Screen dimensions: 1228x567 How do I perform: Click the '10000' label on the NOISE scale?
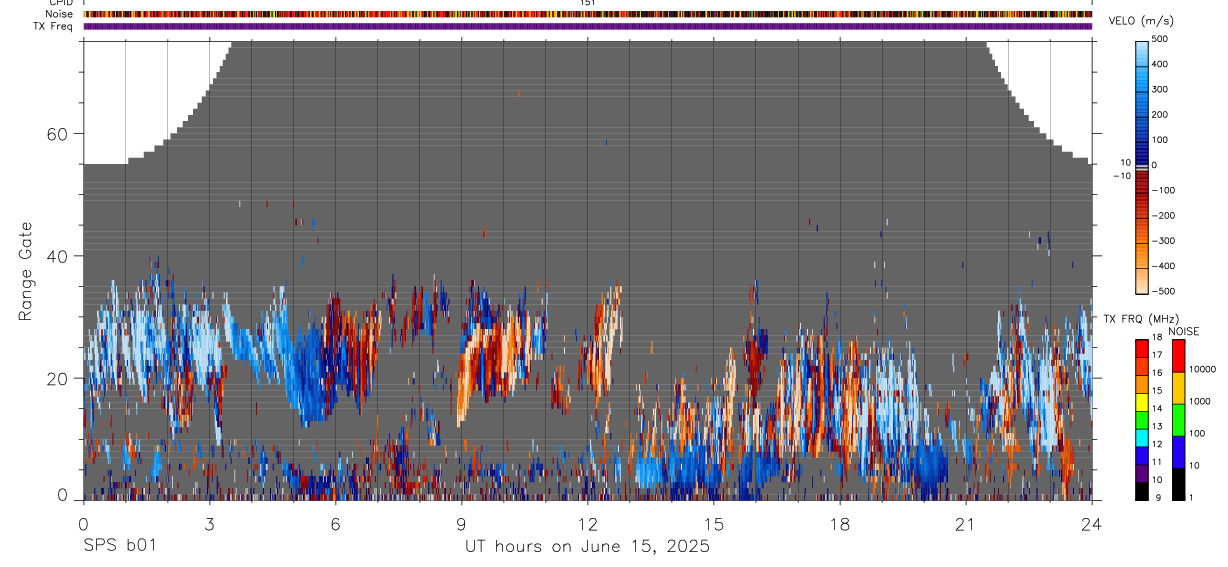pos(1202,370)
